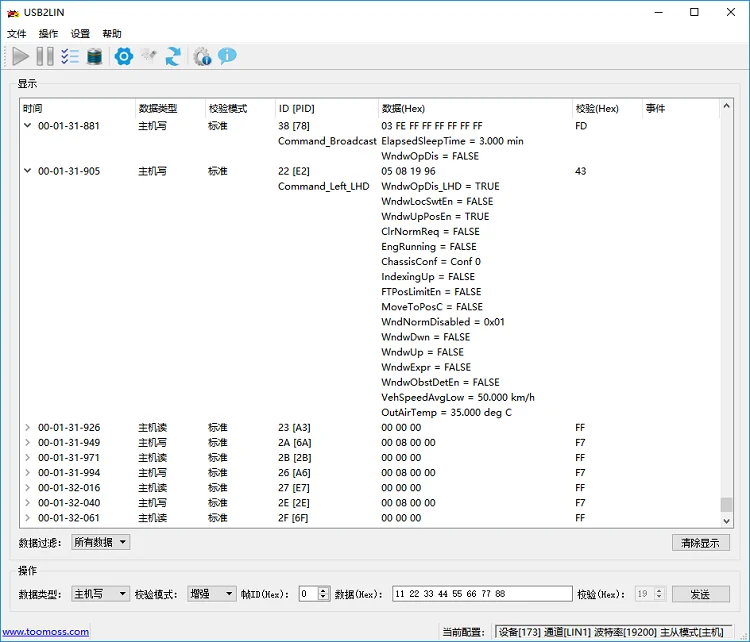Click the ID [PID] column header
750x642 pixels.
[327, 109]
